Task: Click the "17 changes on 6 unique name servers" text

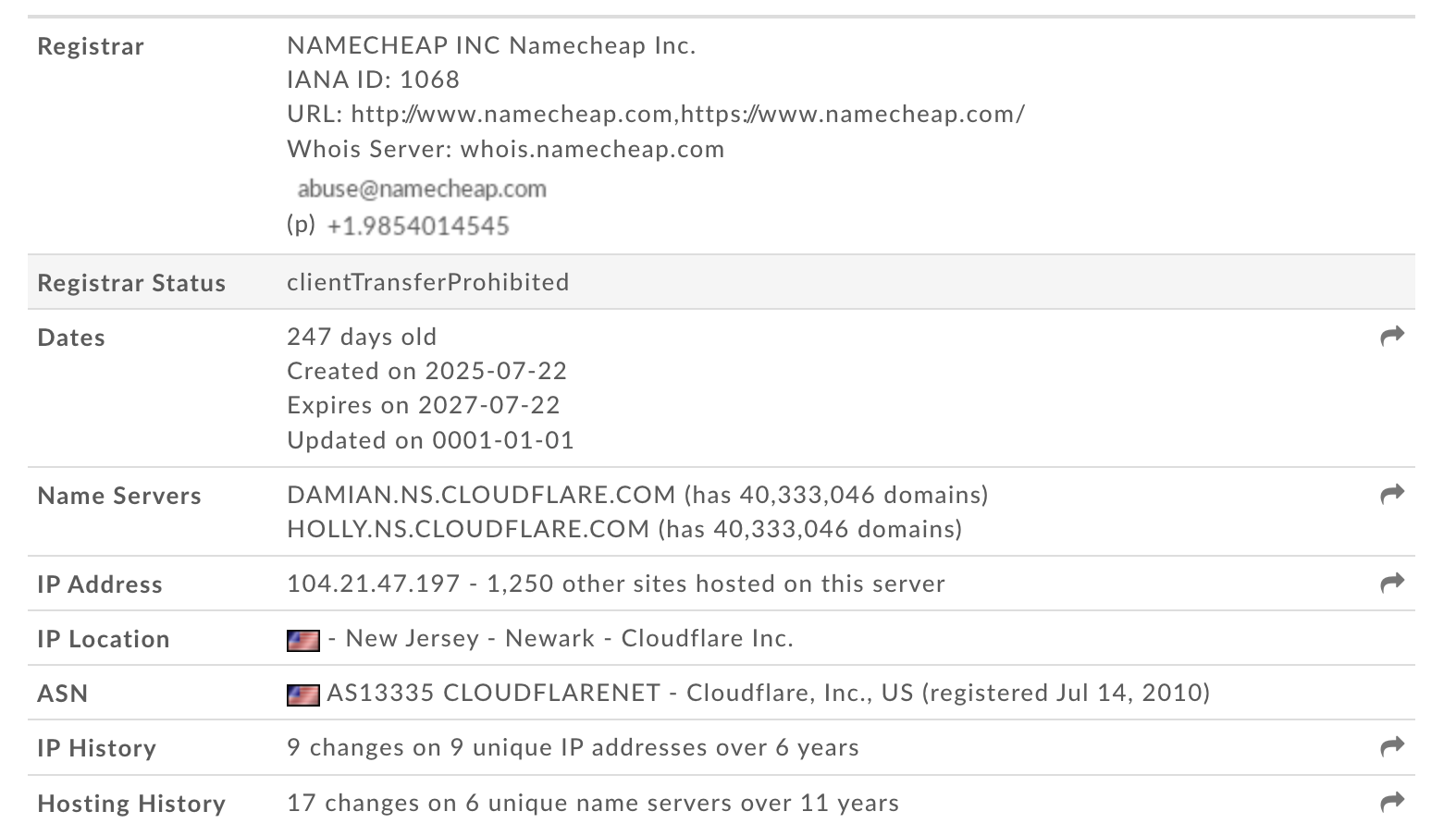Action: point(593,803)
